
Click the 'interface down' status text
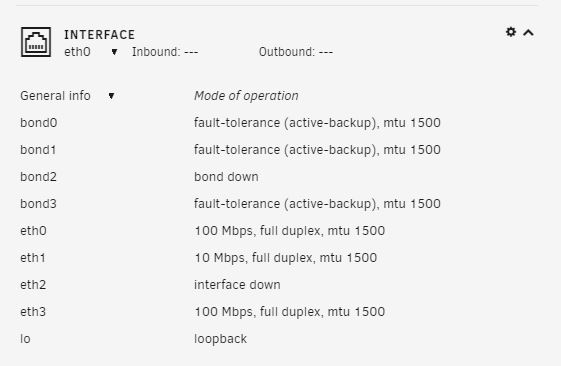[237, 285]
